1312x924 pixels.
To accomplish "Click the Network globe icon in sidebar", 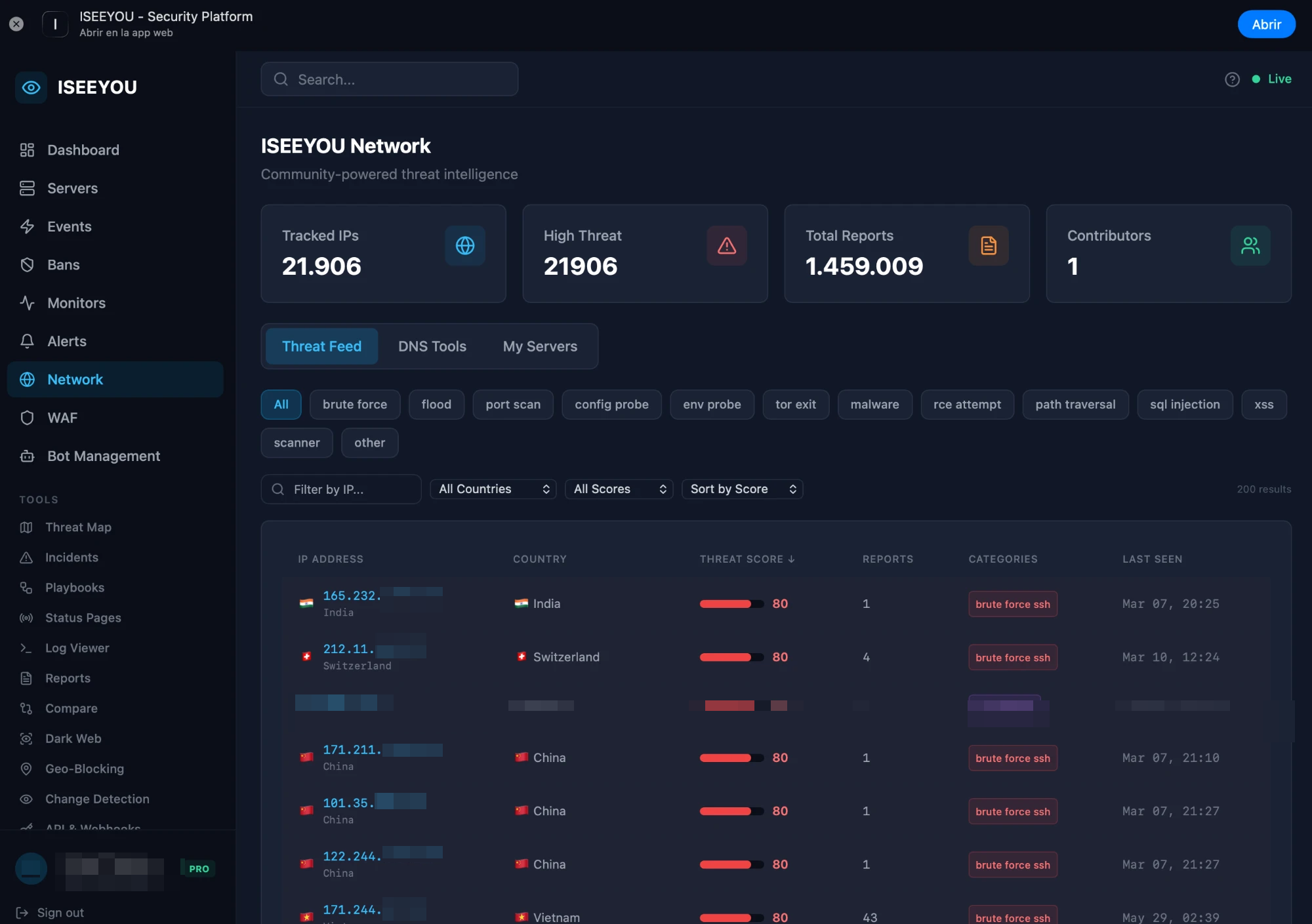I will tap(27, 380).
